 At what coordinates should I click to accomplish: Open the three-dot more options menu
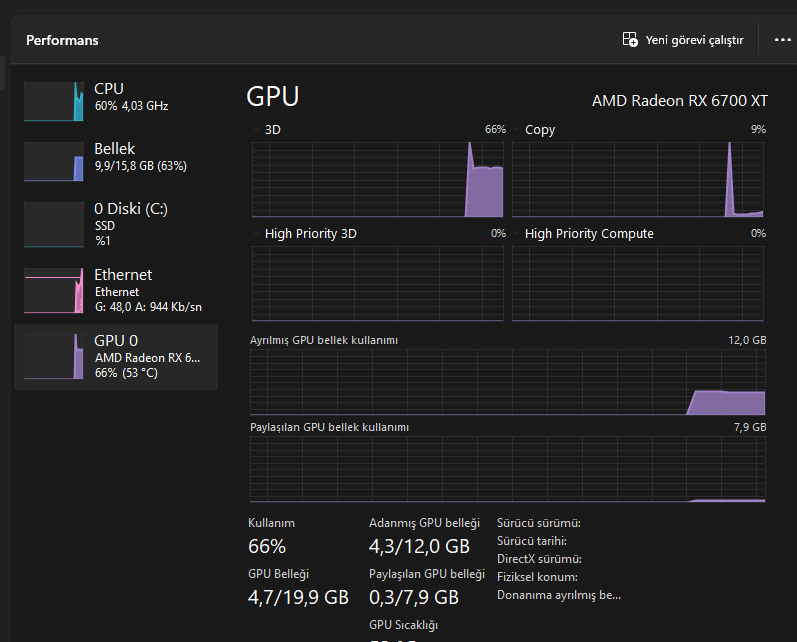(782, 40)
